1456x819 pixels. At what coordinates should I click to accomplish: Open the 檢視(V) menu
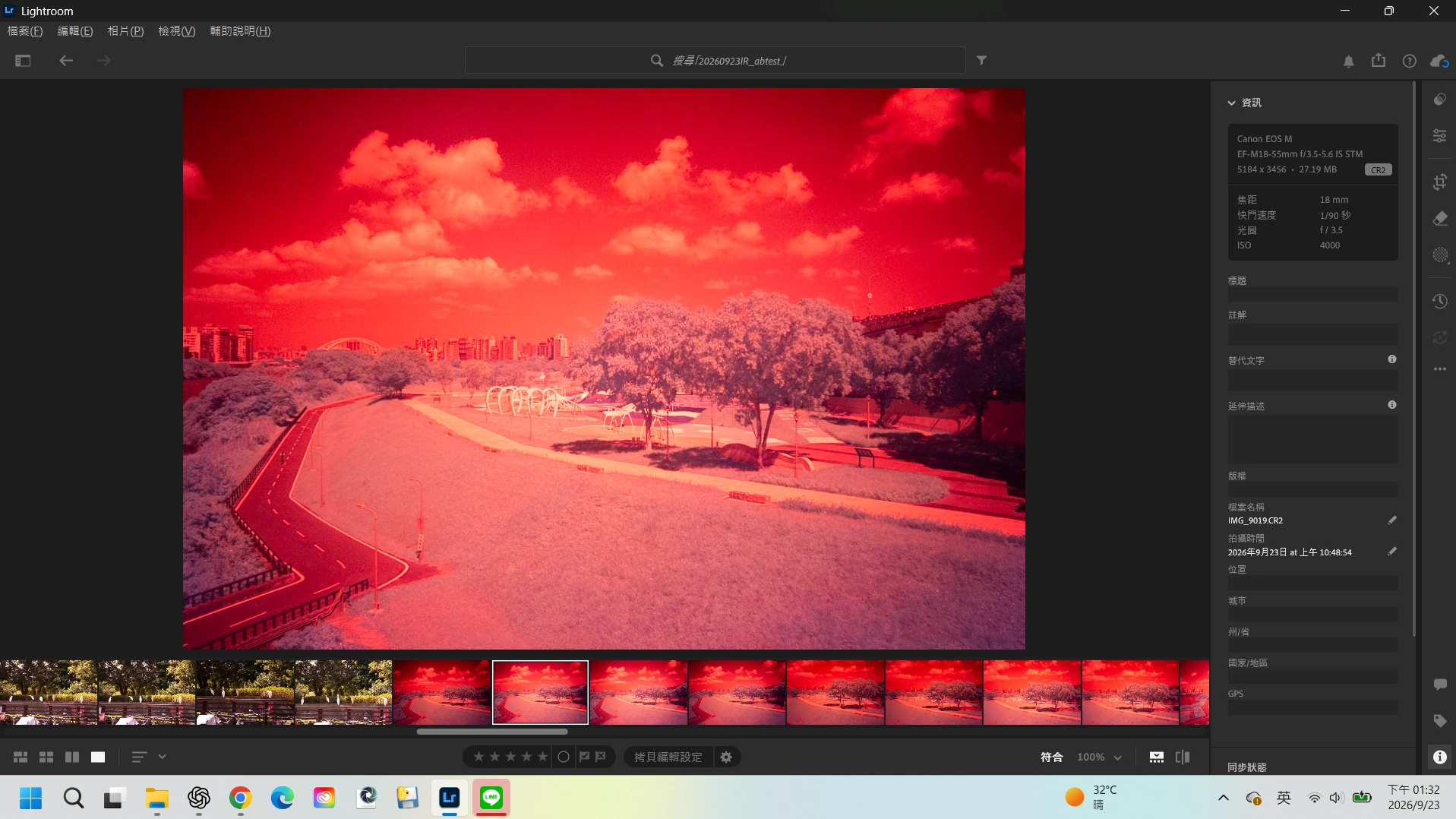point(176,31)
